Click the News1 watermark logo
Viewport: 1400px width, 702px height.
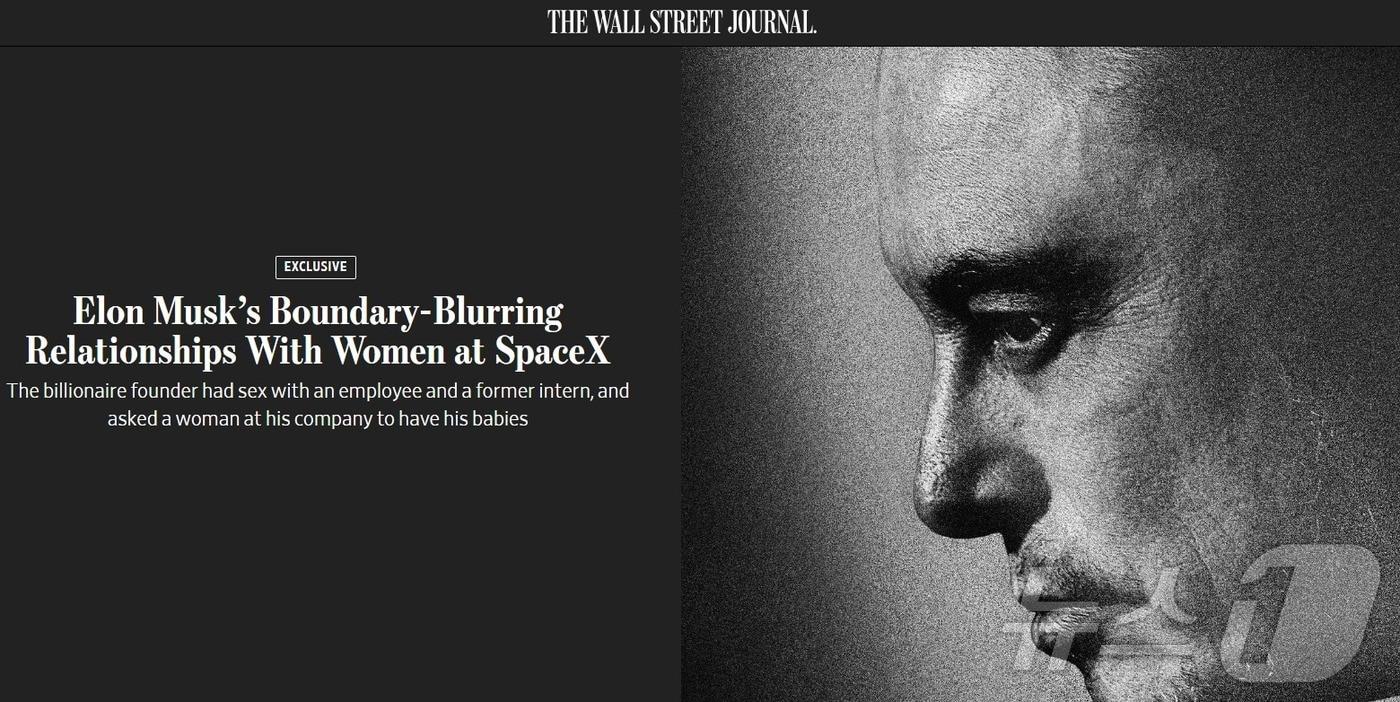[x=1192, y=618]
